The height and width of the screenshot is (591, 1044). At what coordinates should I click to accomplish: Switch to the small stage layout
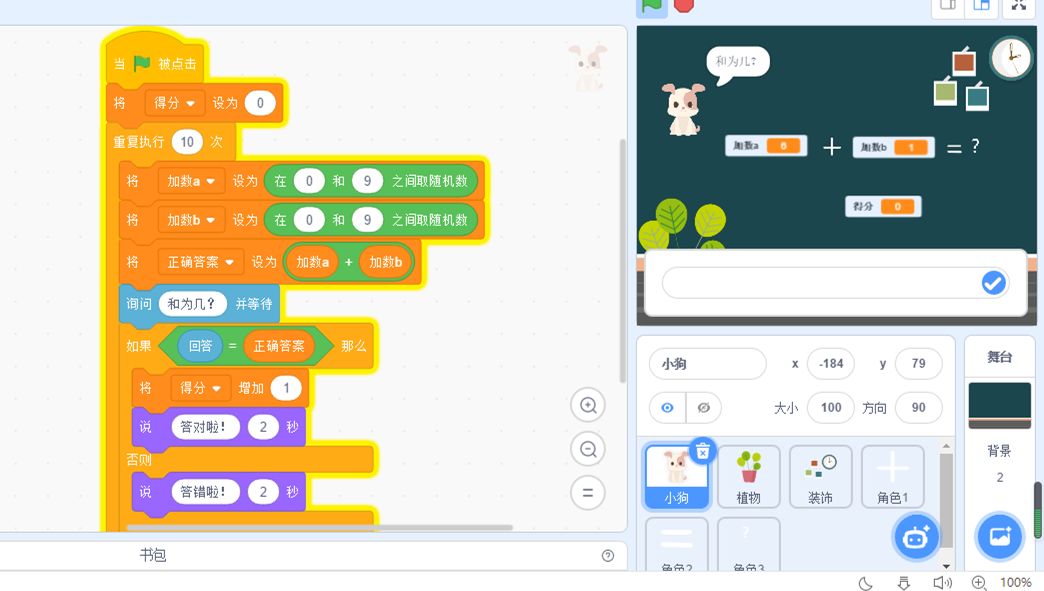click(x=947, y=6)
